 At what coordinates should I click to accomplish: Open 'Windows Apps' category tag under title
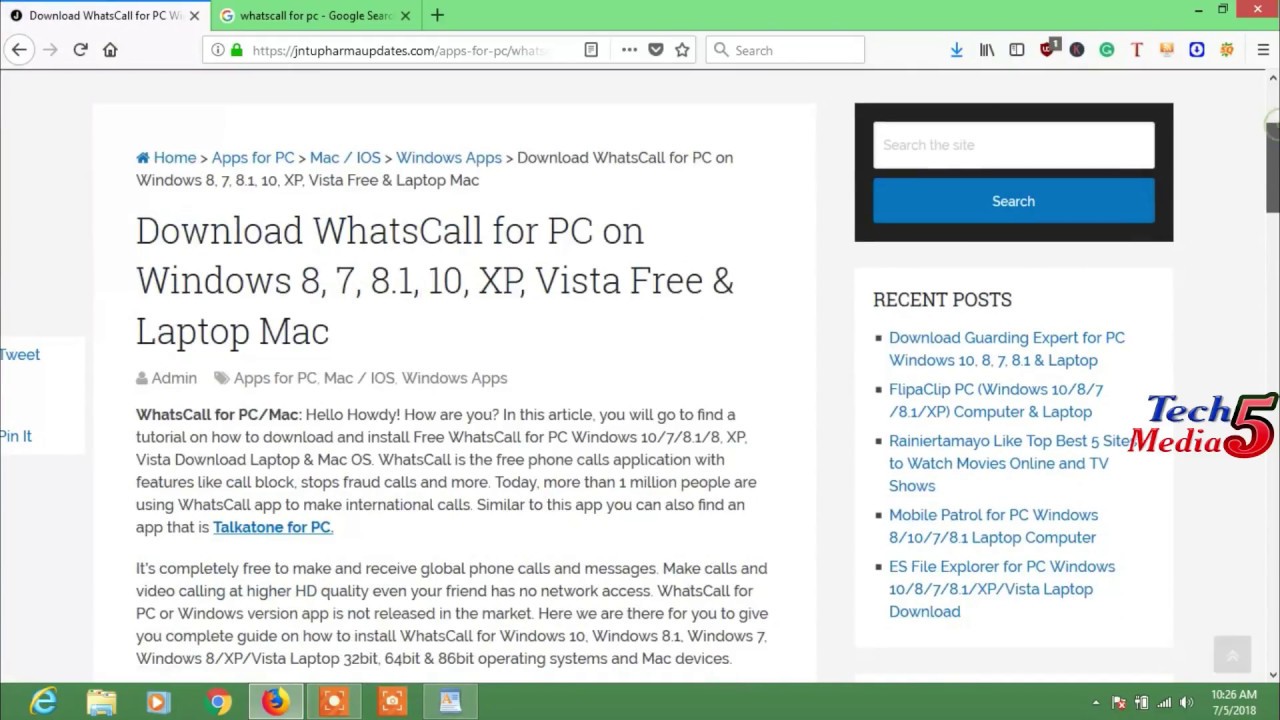[x=454, y=378]
